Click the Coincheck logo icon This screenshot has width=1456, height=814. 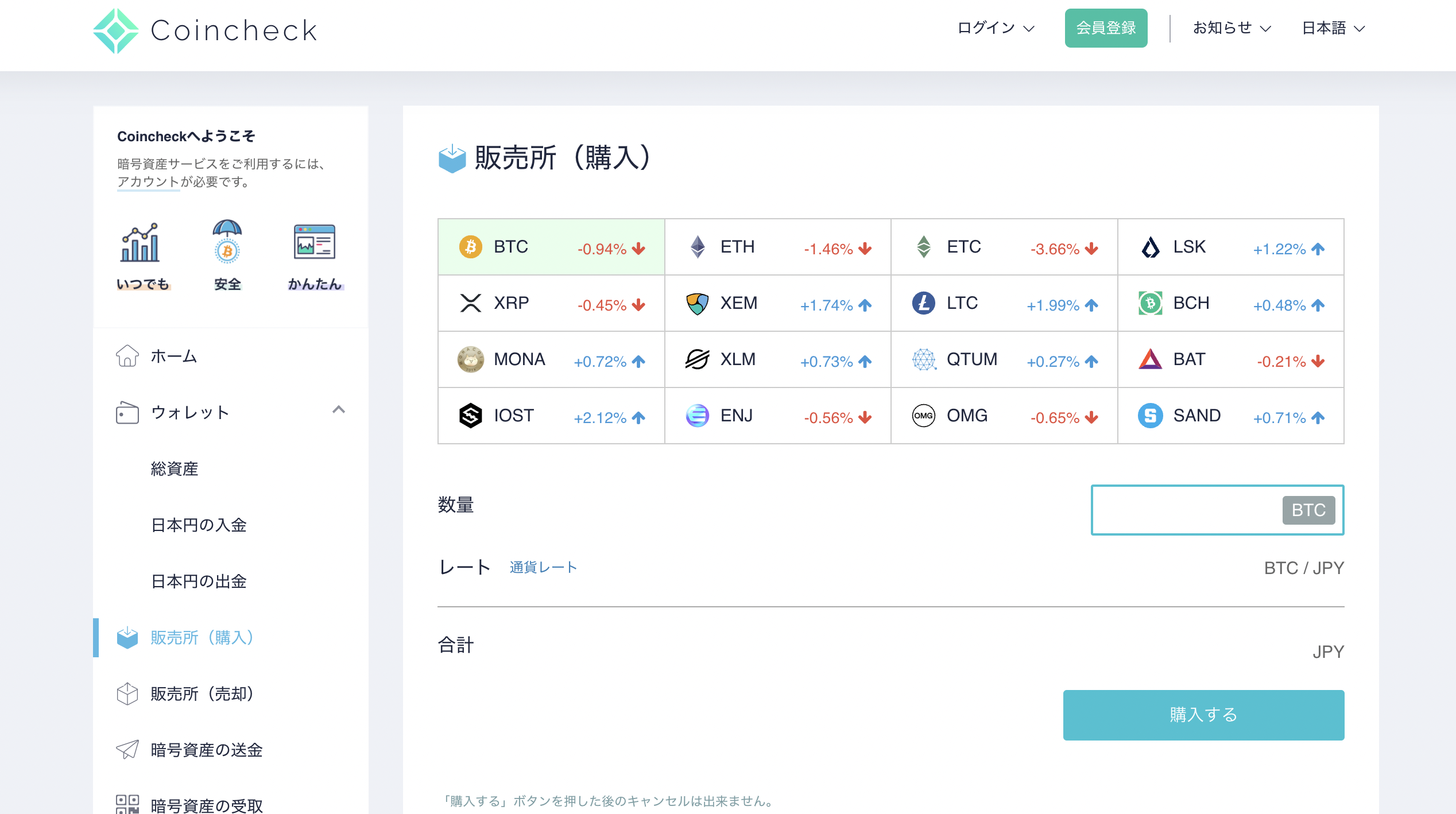coord(115,30)
